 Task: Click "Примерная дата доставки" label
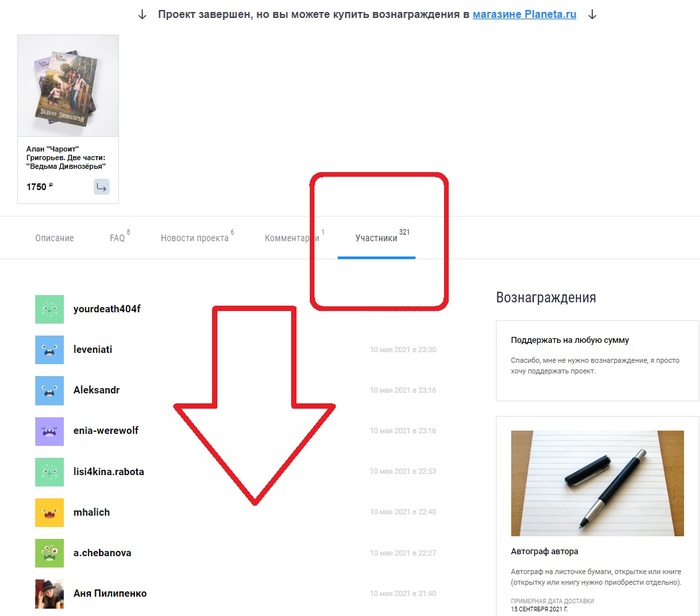pos(552,601)
